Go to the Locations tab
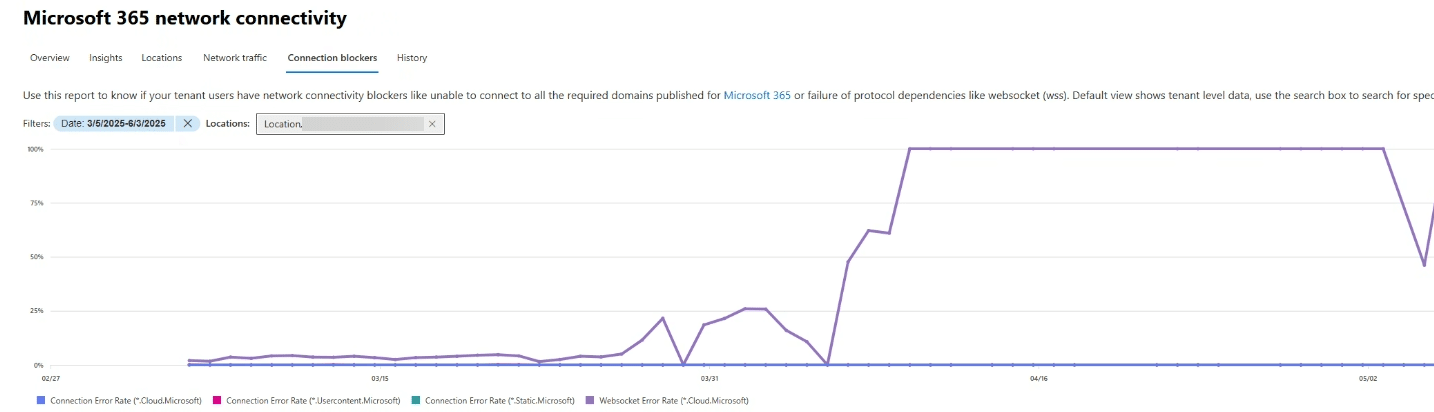Screen dimensions: 1434x412 [x=162, y=58]
